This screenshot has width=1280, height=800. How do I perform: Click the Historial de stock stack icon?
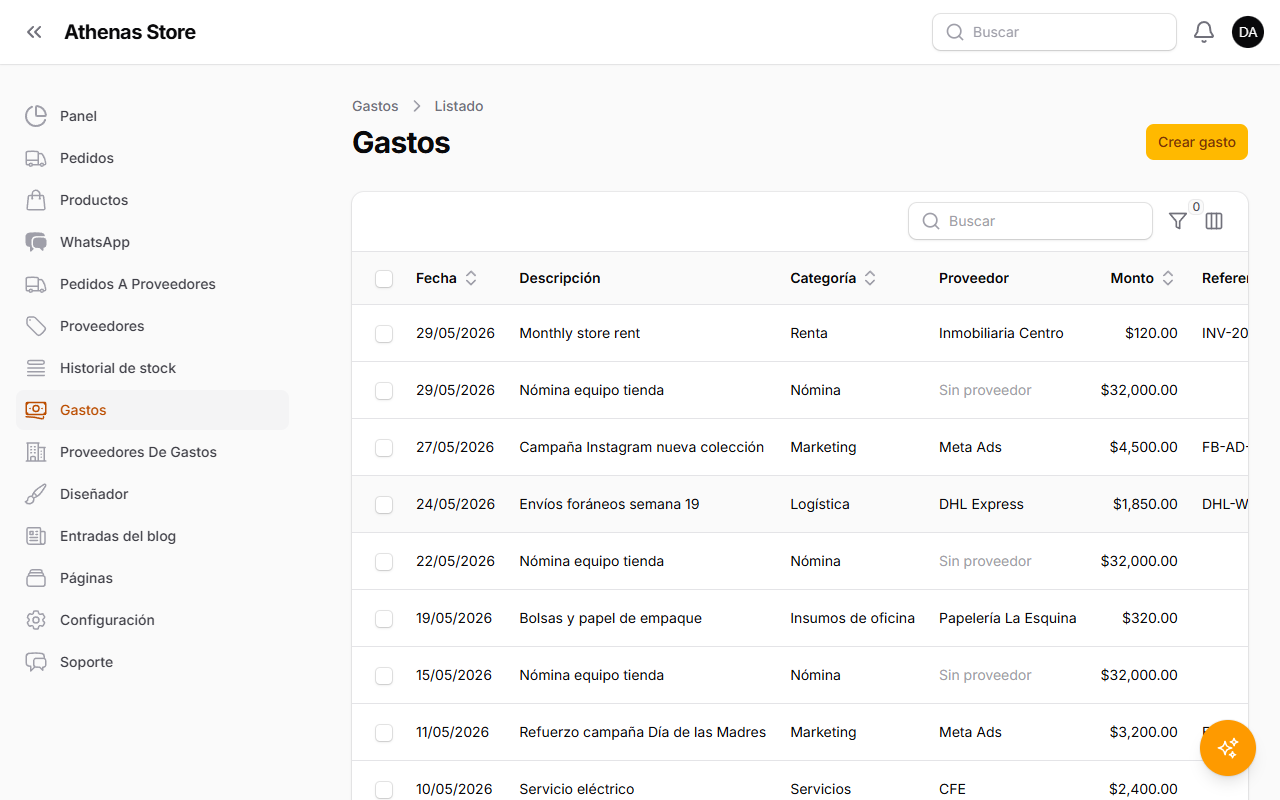tap(36, 368)
